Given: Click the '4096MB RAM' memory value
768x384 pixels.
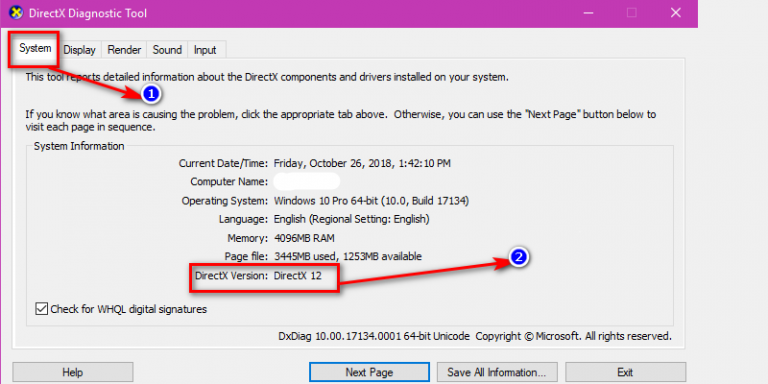Looking at the screenshot, I should [304, 238].
